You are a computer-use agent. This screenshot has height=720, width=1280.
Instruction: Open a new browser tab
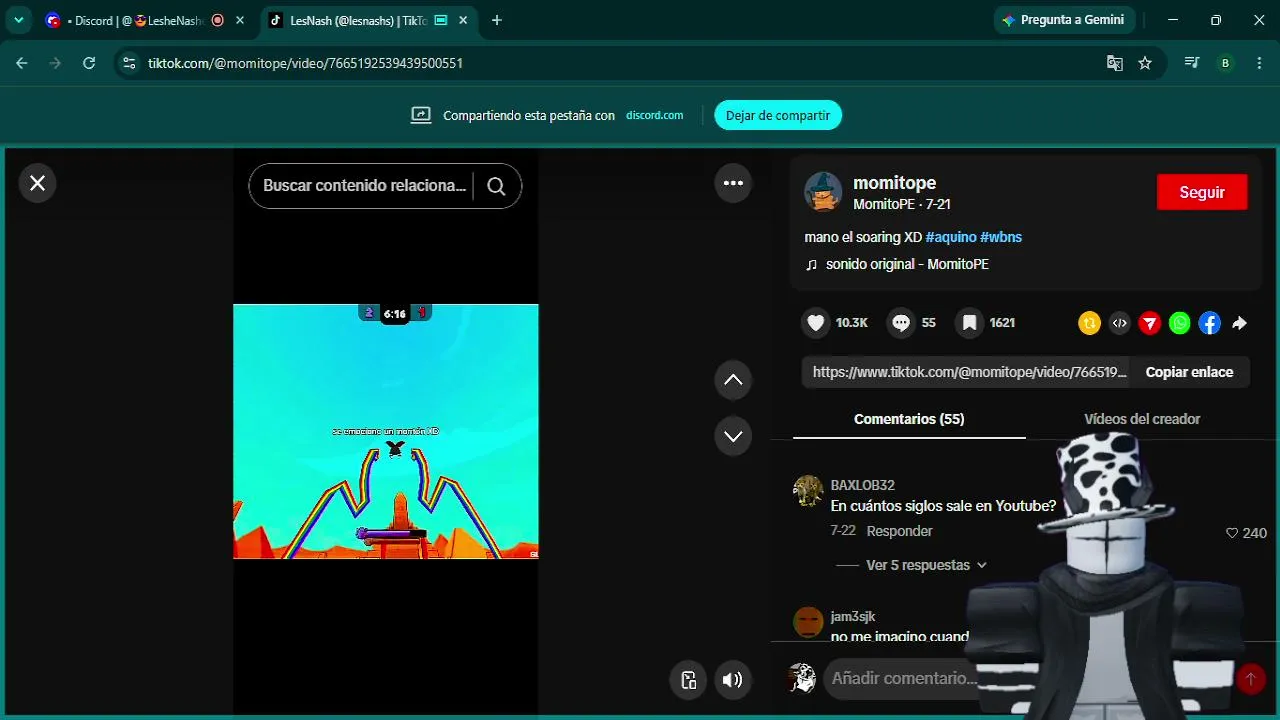click(497, 20)
